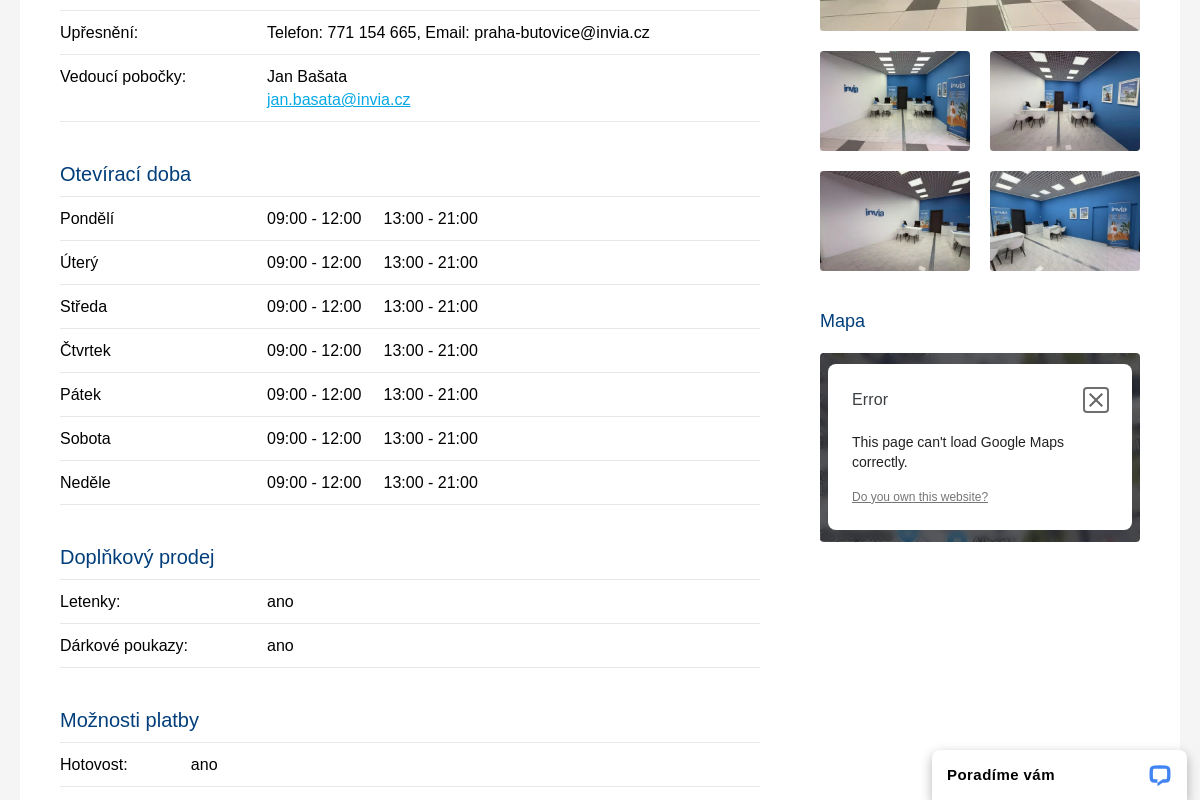Open the top-right branch photo thumbnail
1200x800 pixels.
tap(1065, 101)
